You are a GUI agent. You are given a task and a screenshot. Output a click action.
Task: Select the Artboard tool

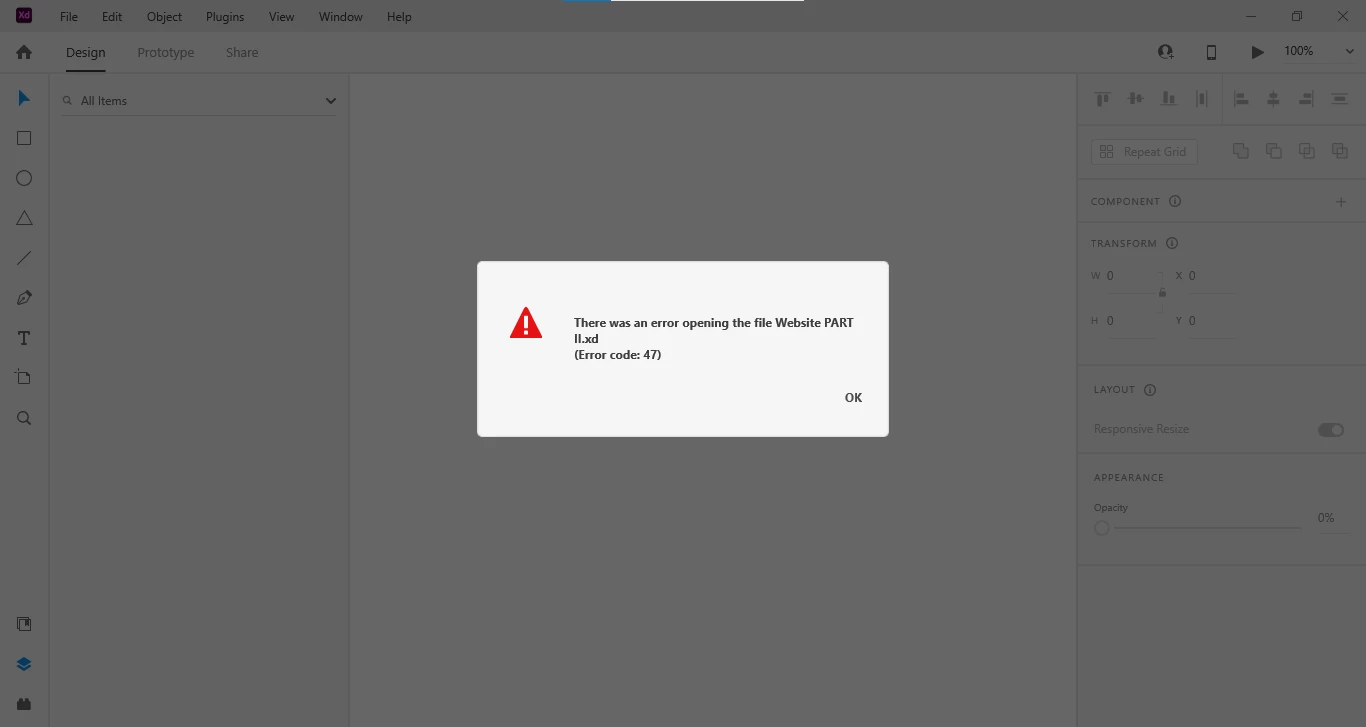[x=24, y=377]
